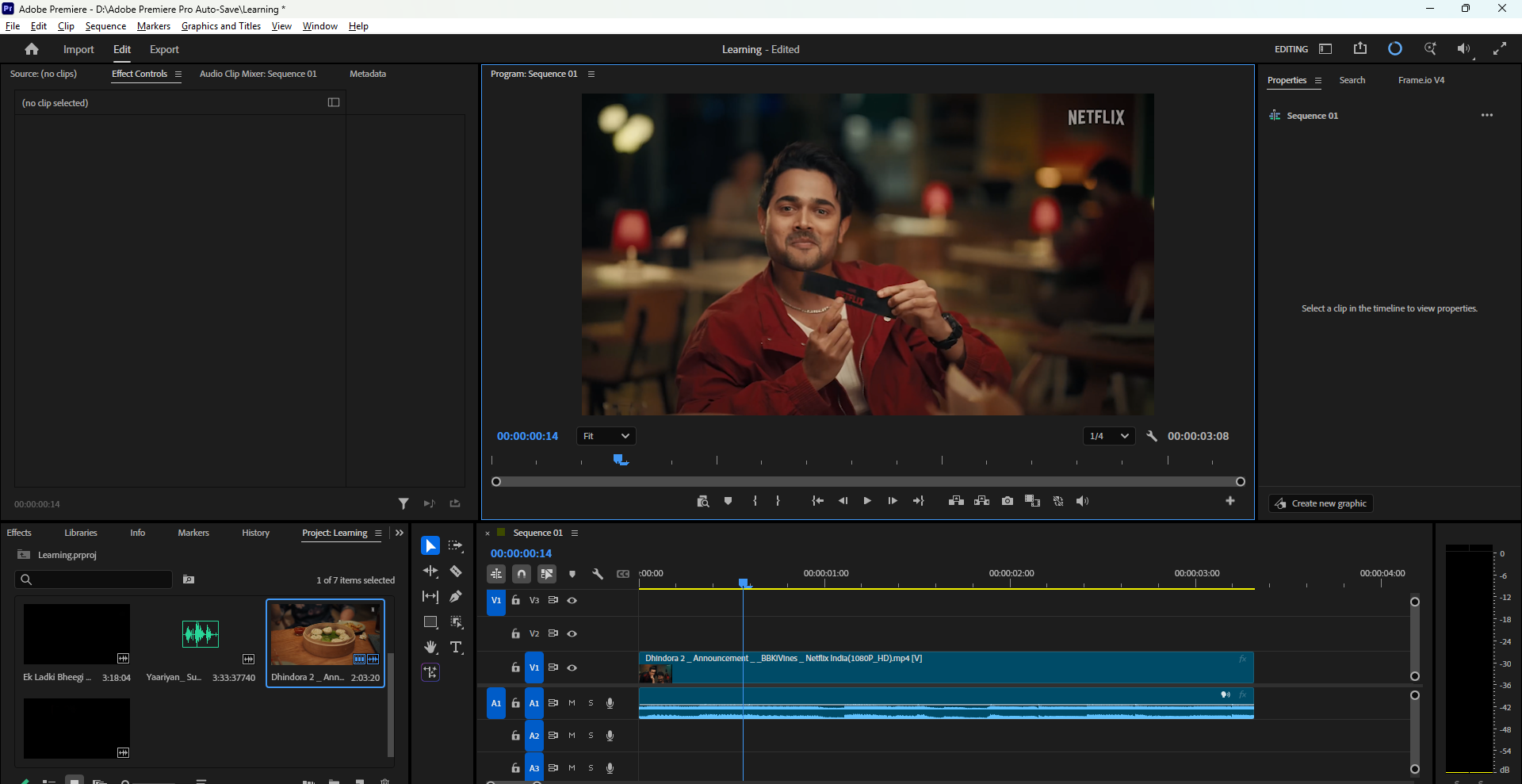Mute audio track A1
This screenshot has width=1522, height=784.
[572, 703]
